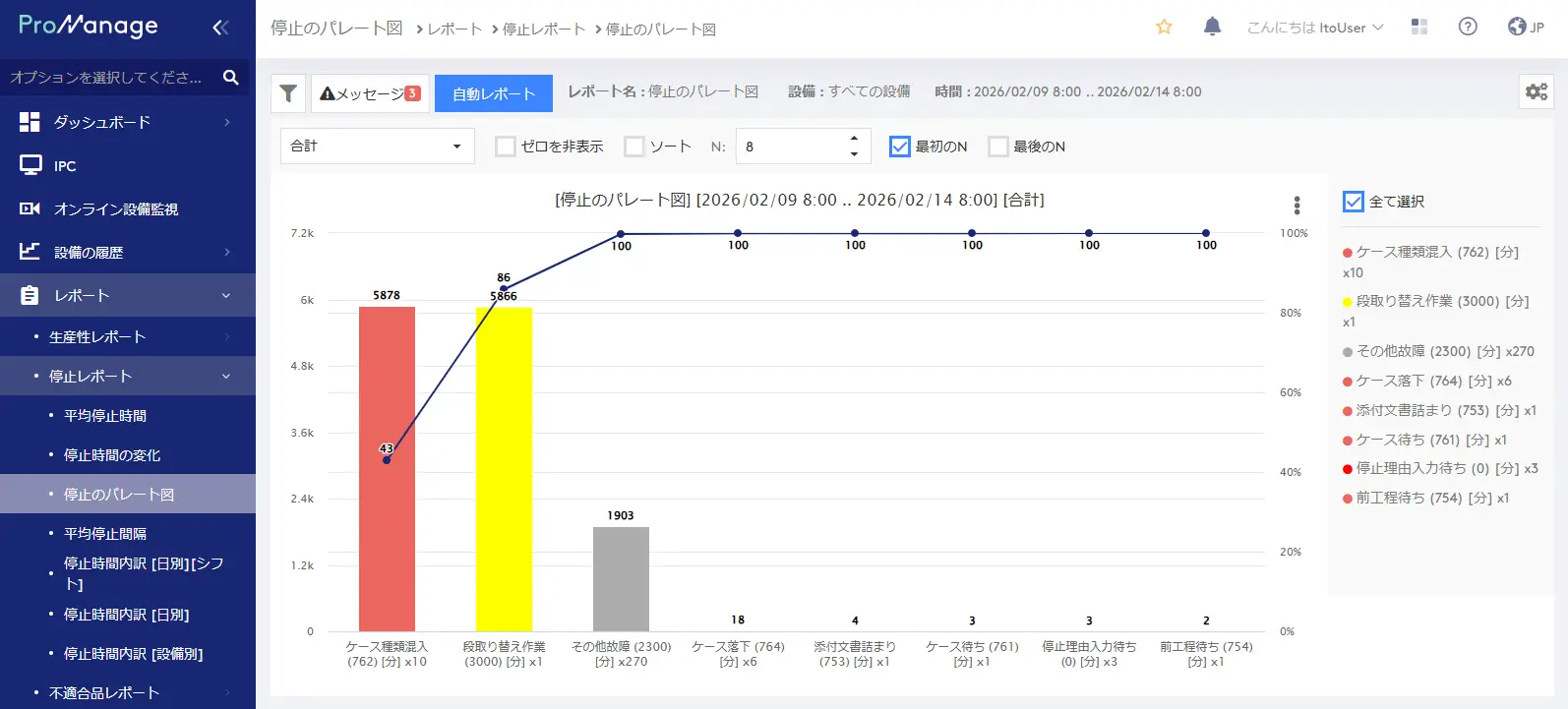Click 停止のパレート図 breadcrumb link

[661, 29]
